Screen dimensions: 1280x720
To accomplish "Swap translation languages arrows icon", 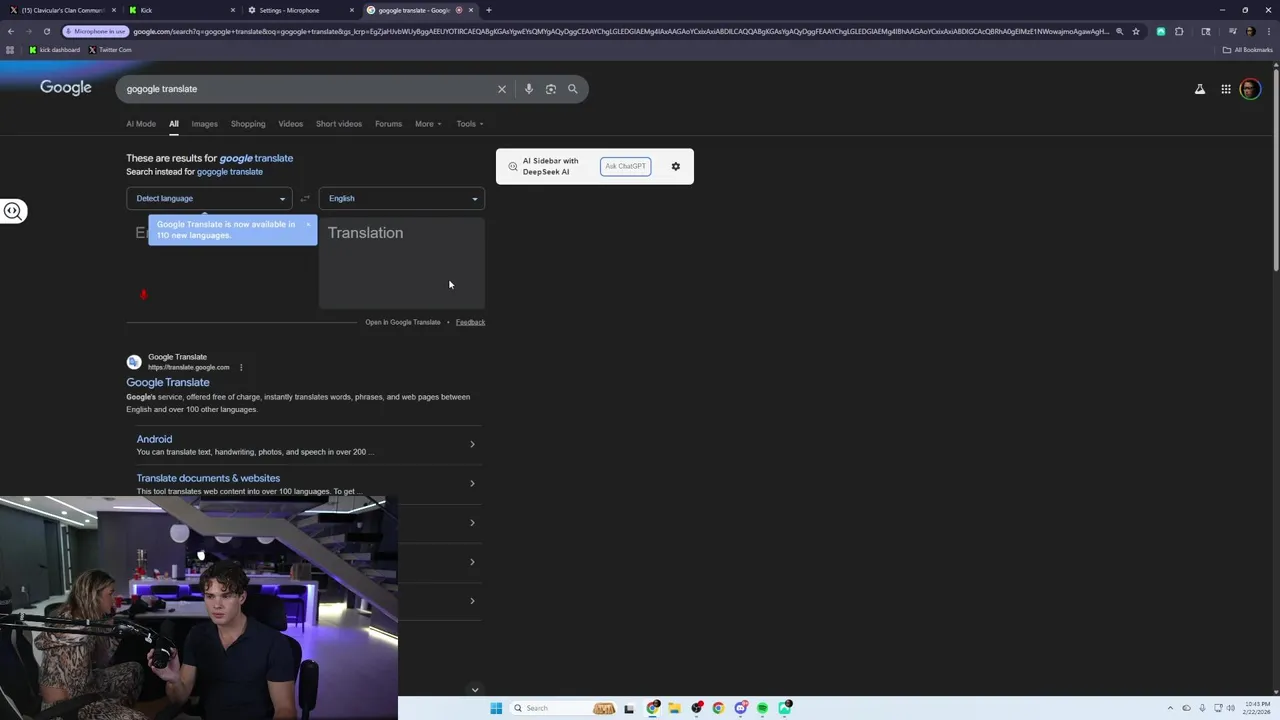I will [x=305, y=198].
